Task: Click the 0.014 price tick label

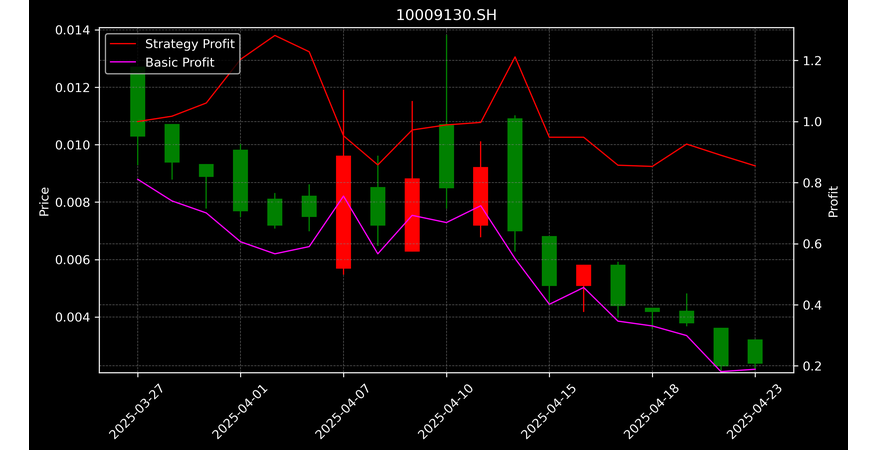Action: tap(74, 30)
